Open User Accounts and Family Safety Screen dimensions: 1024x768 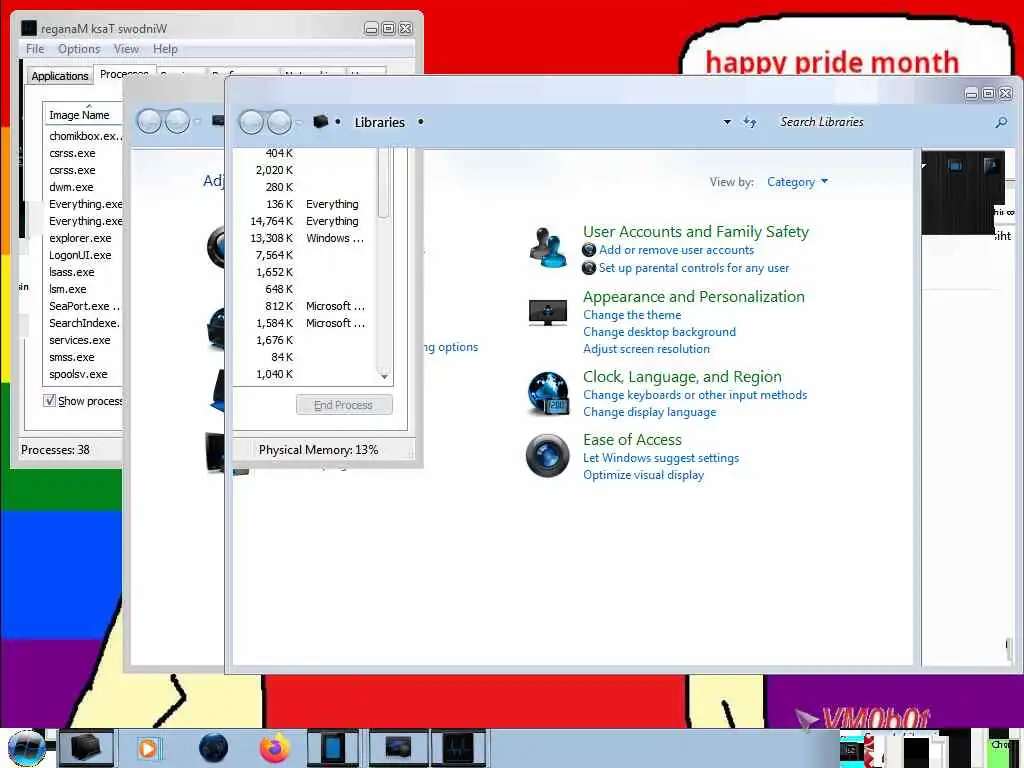(x=696, y=232)
